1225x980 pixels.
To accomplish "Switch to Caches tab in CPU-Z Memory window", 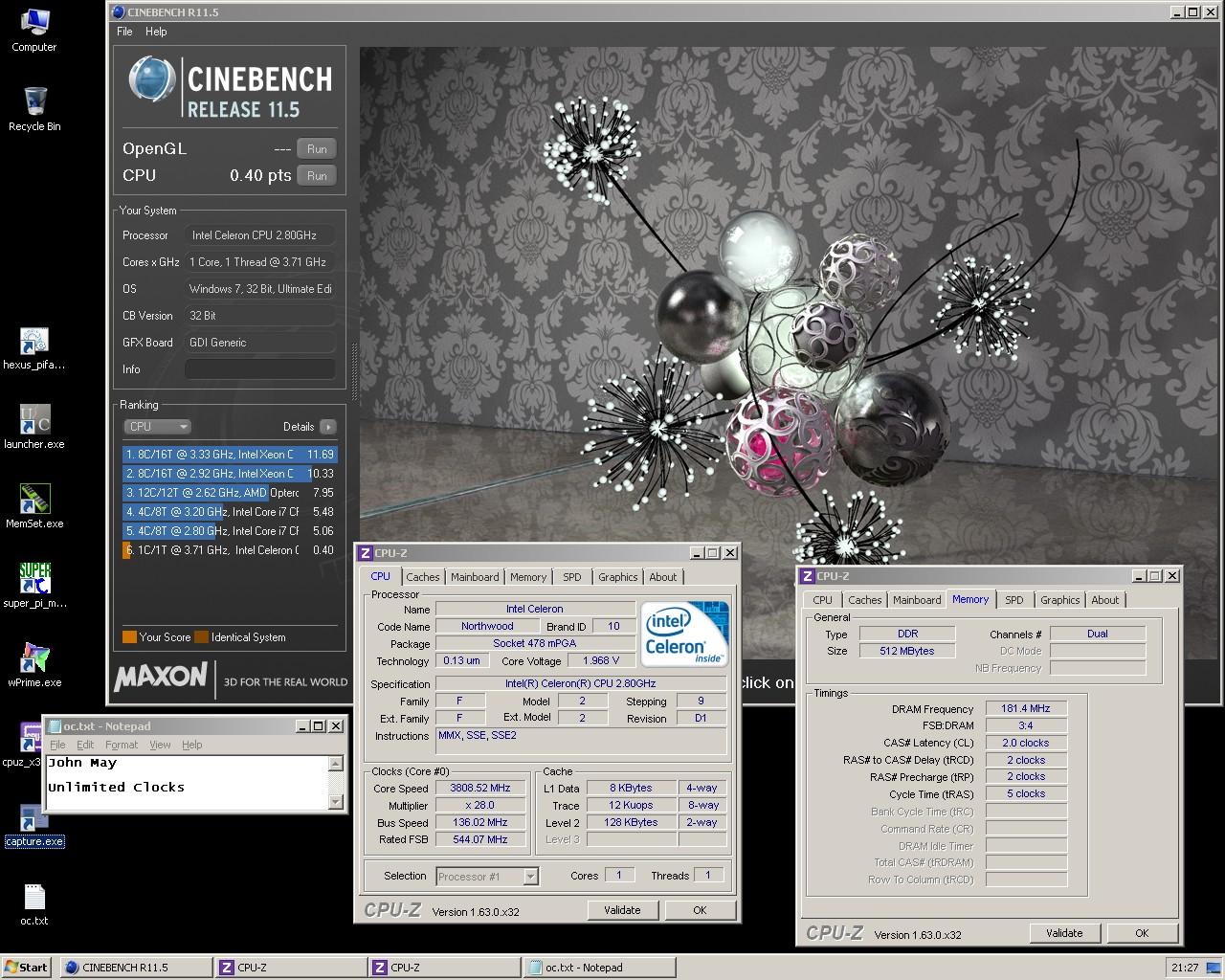I will (864, 600).
